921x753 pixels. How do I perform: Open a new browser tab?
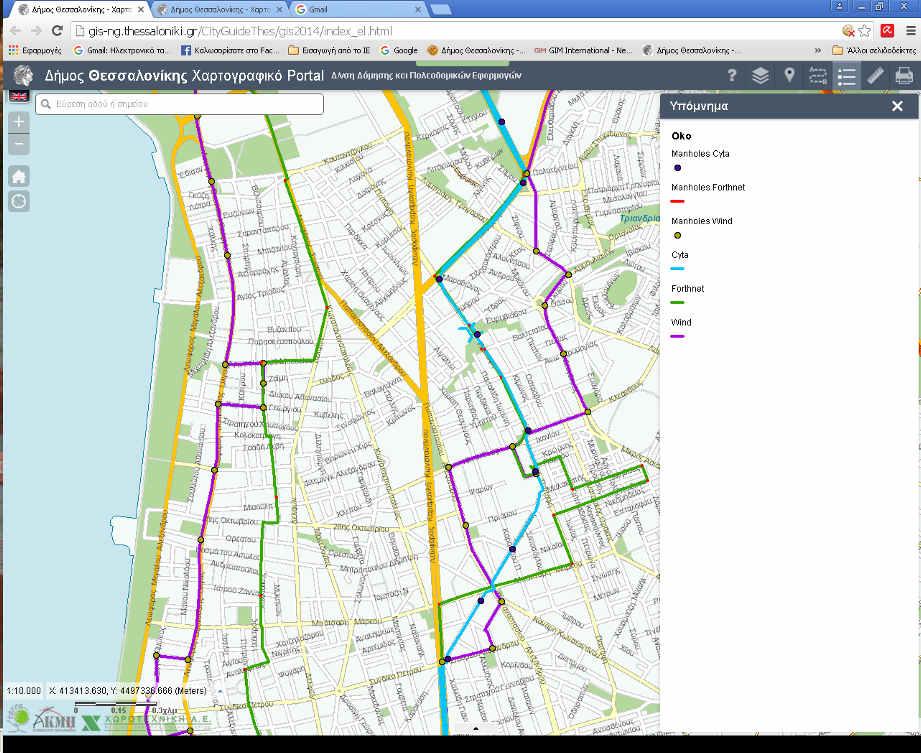pos(441,9)
